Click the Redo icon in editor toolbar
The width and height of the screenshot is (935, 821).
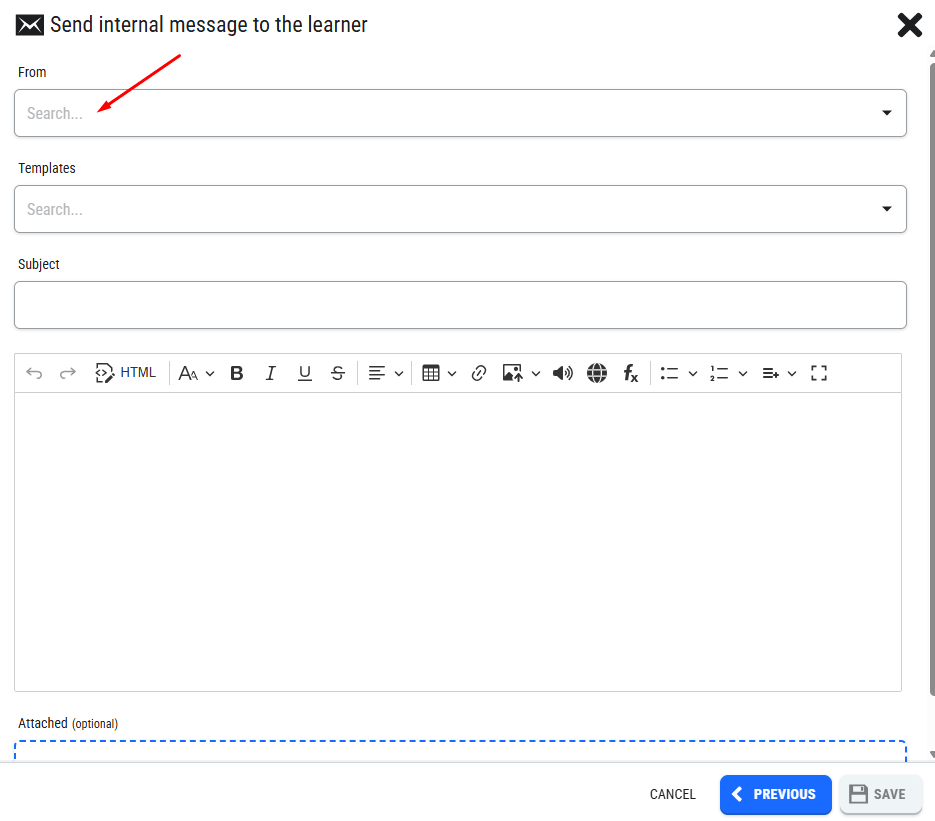click(68, 373)
